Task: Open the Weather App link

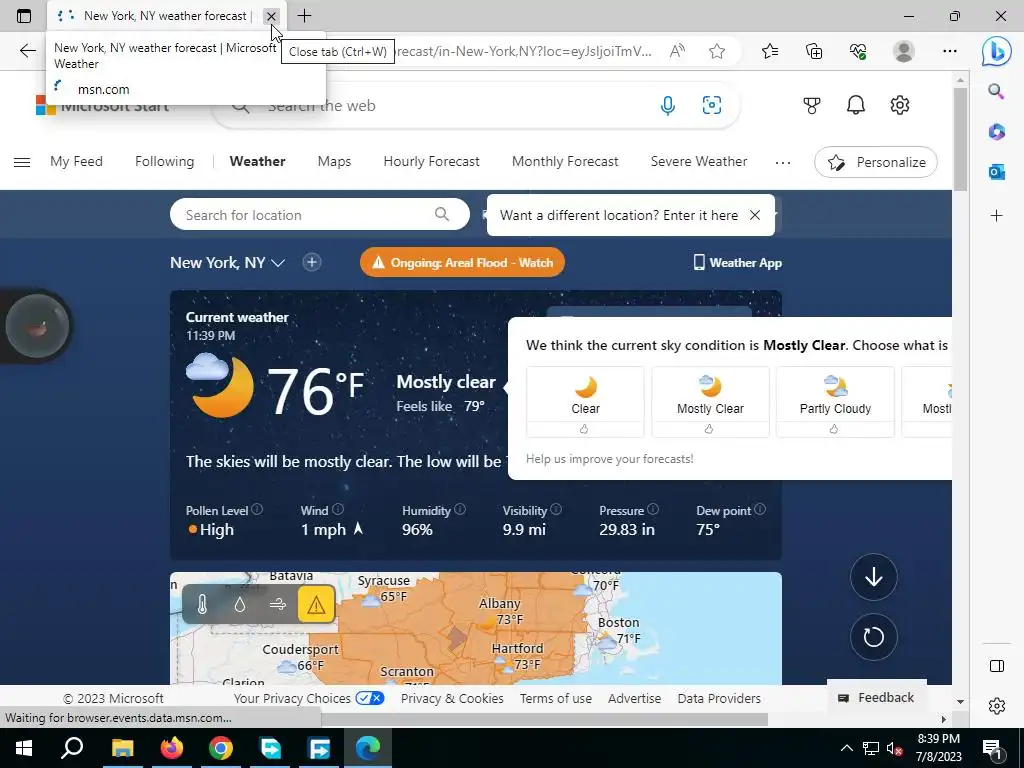Action: 737,263
